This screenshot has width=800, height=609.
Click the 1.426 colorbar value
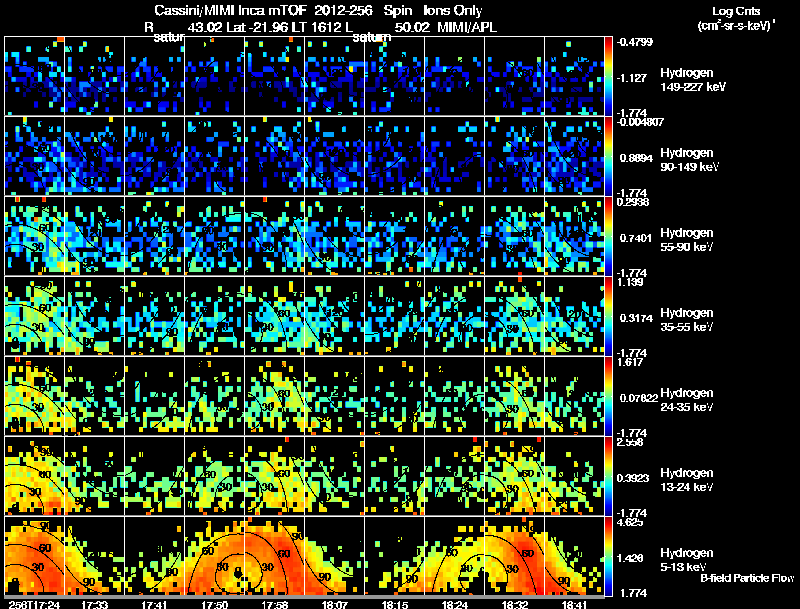pos(632,559)
